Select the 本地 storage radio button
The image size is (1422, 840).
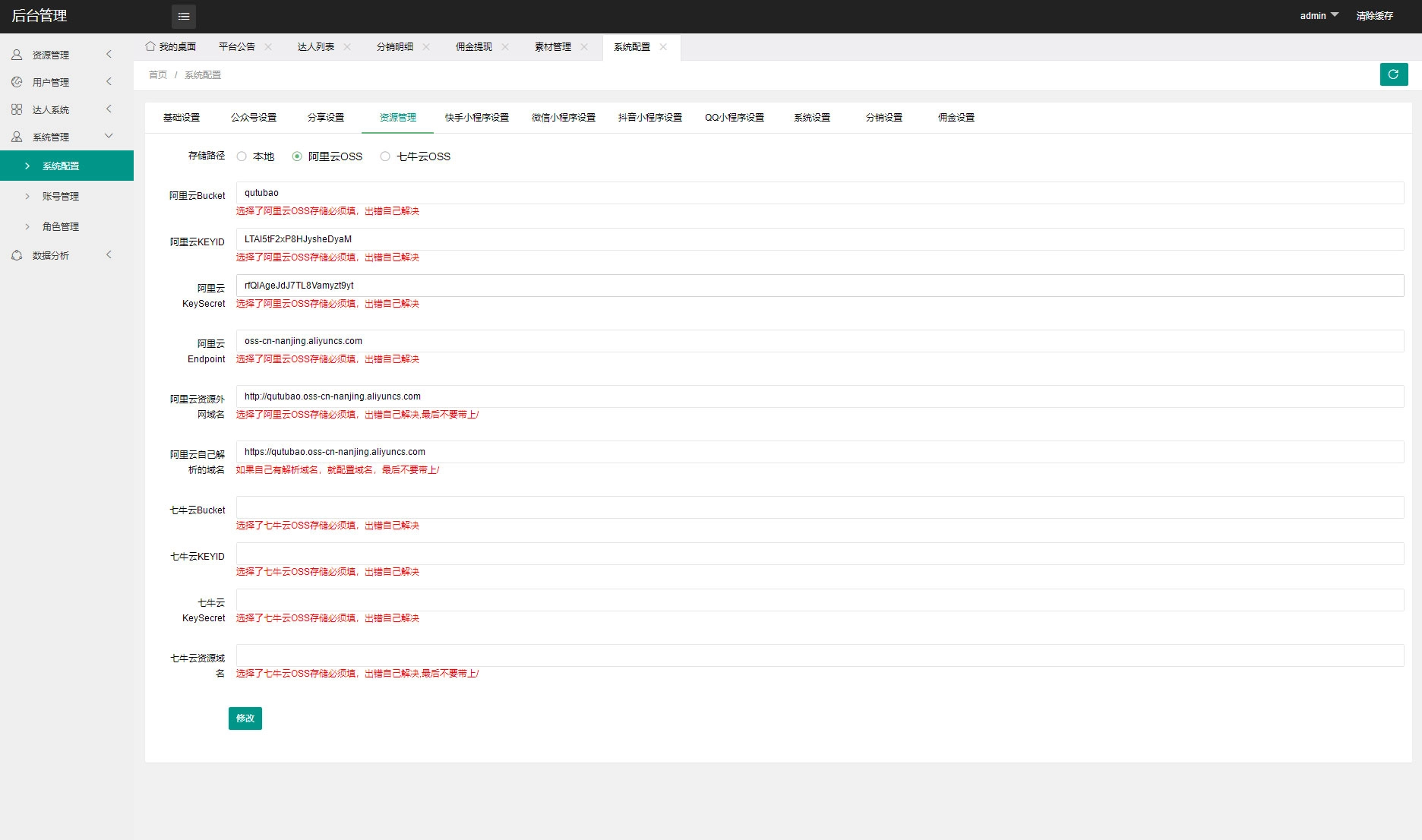coord(242,156)
